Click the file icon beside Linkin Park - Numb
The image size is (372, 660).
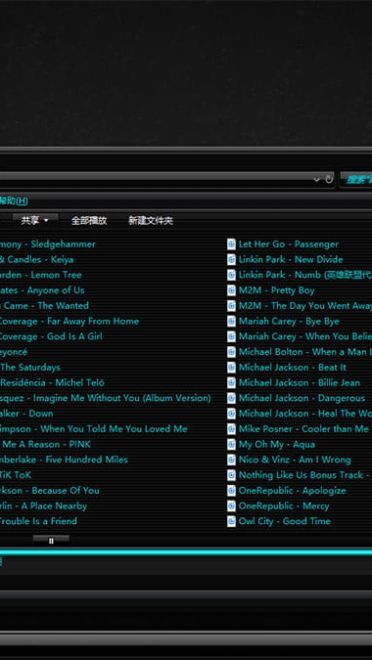(x=231, y=275)
